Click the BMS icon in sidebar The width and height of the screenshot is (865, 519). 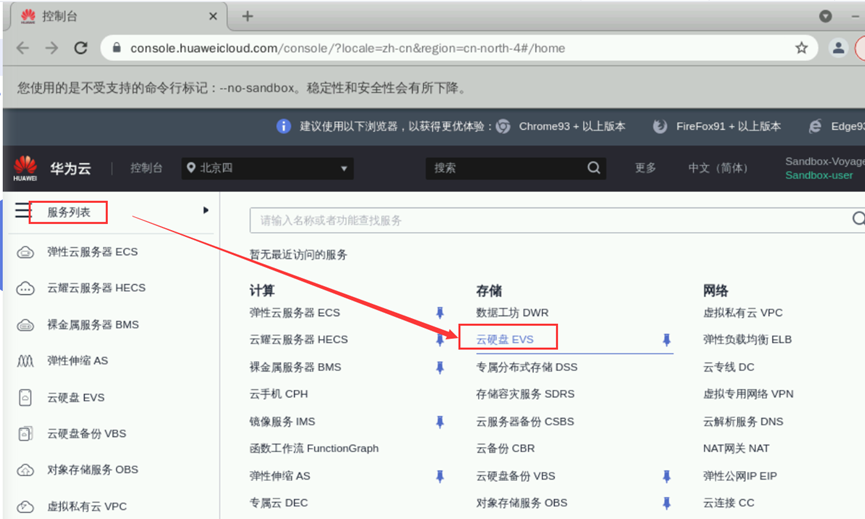(x=25, y=325)
